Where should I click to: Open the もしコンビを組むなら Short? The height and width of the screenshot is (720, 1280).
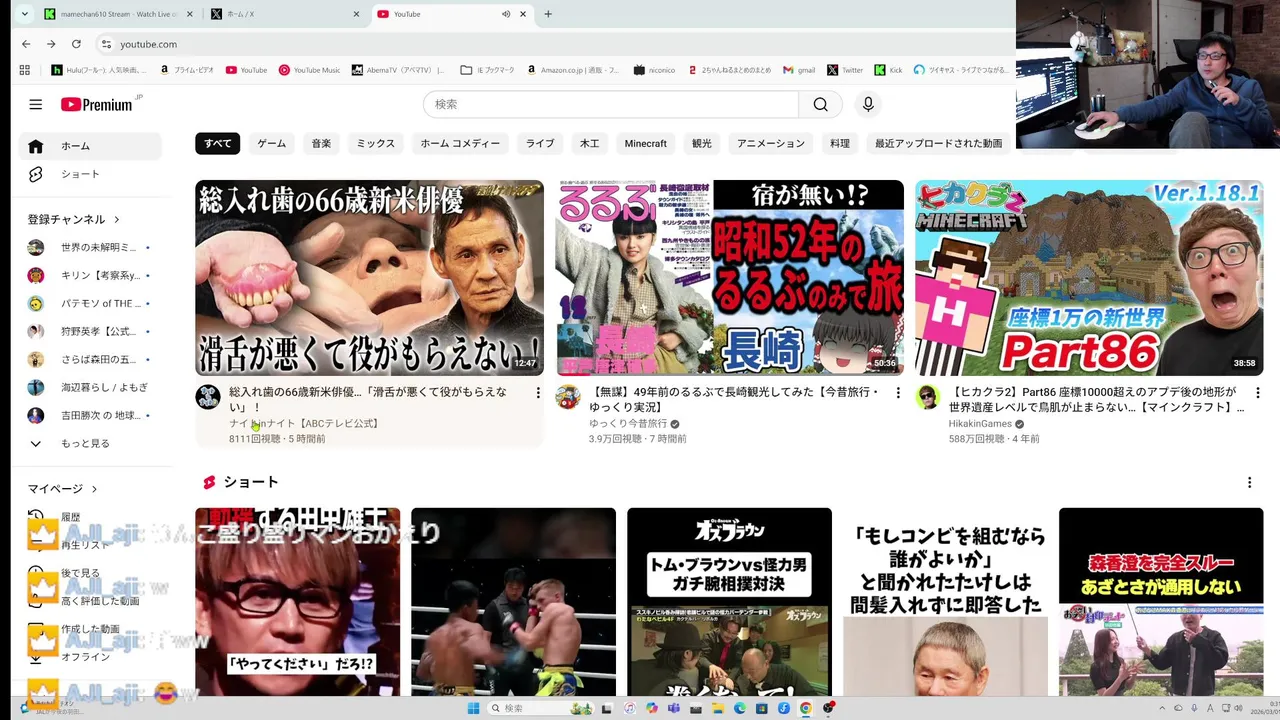point(945,602)
